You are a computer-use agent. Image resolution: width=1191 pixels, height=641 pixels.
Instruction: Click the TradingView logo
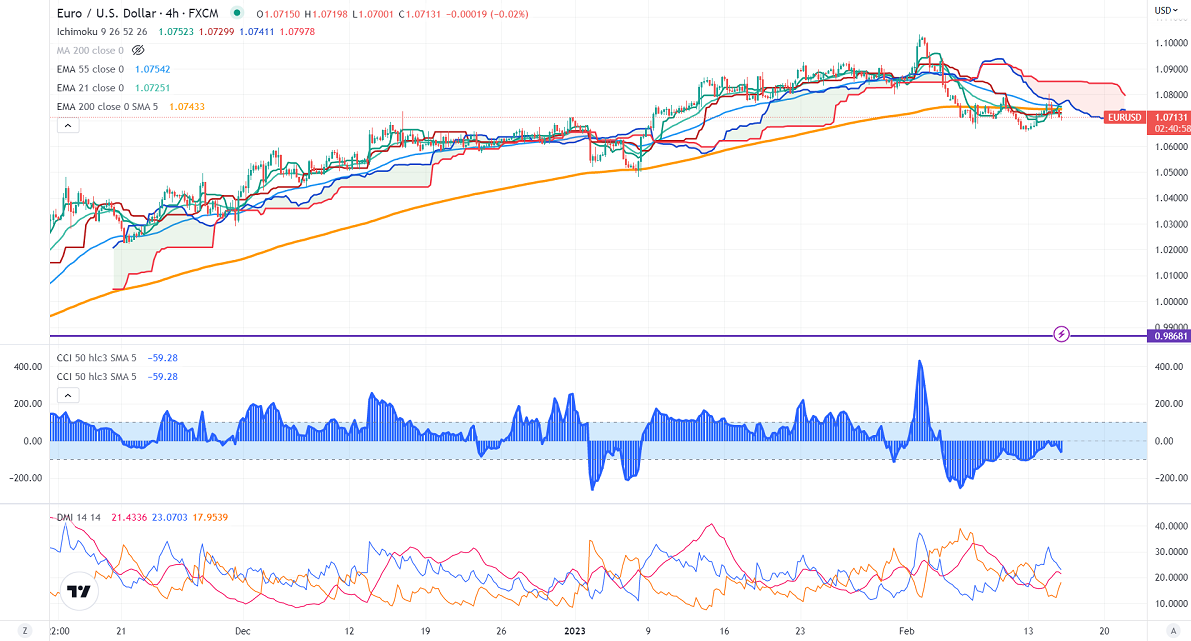coord(76,591)
